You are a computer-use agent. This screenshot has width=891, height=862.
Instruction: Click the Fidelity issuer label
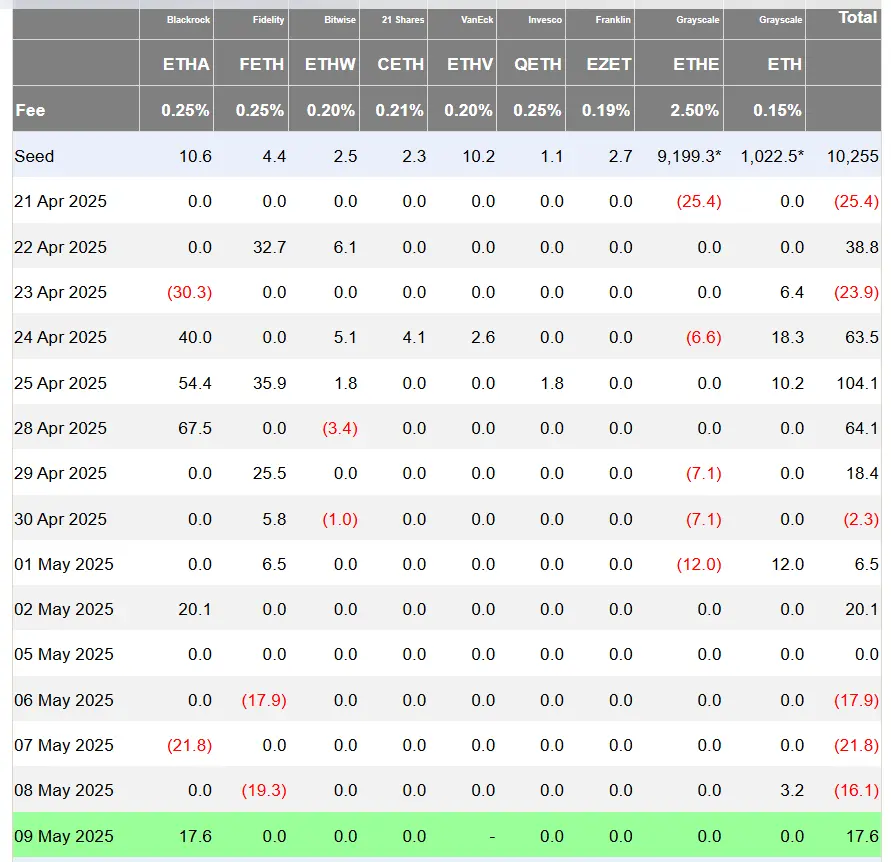click(268, 20)
